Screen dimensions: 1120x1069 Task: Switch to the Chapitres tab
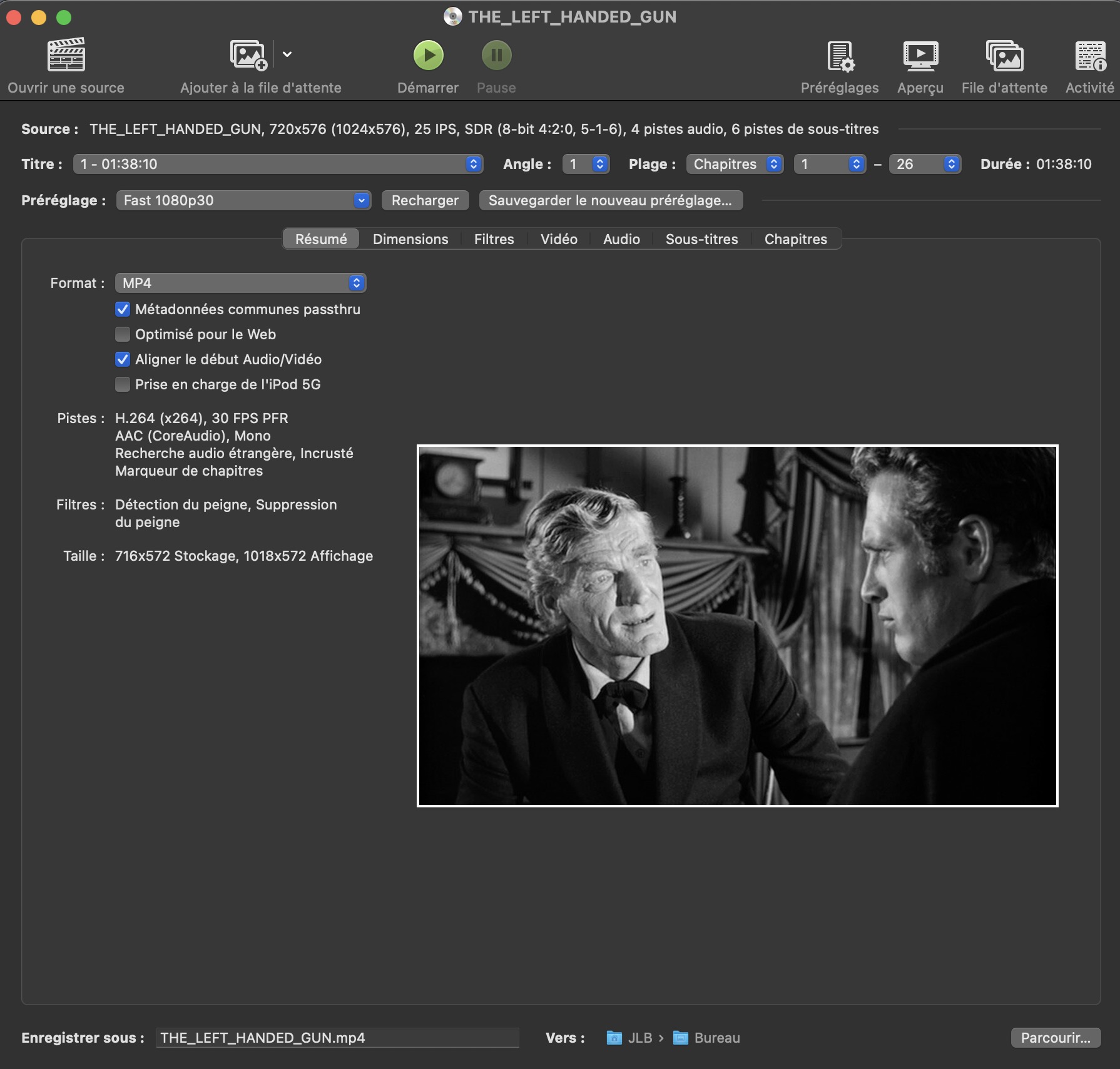[x=795, y=239]
